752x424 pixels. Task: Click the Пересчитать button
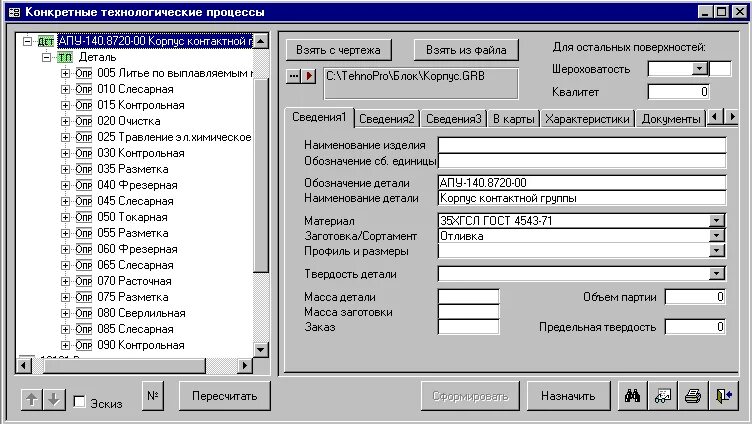pos(224,396)
